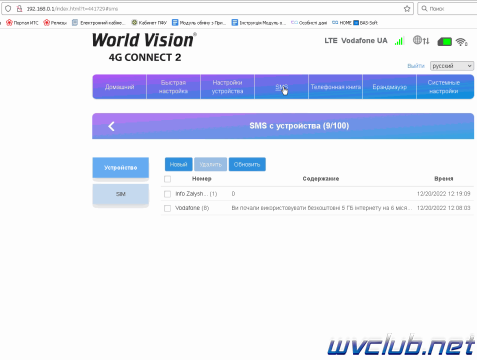Click the browser search field

[448, 9]
